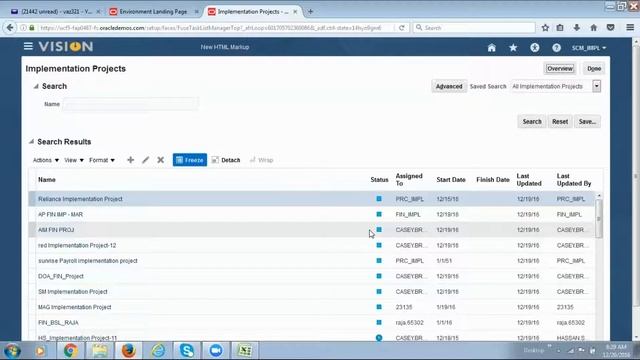The height and width of the screenshot is (360, 640).
Task: Collapse the Search section
Action: click(x=36, y=87)
